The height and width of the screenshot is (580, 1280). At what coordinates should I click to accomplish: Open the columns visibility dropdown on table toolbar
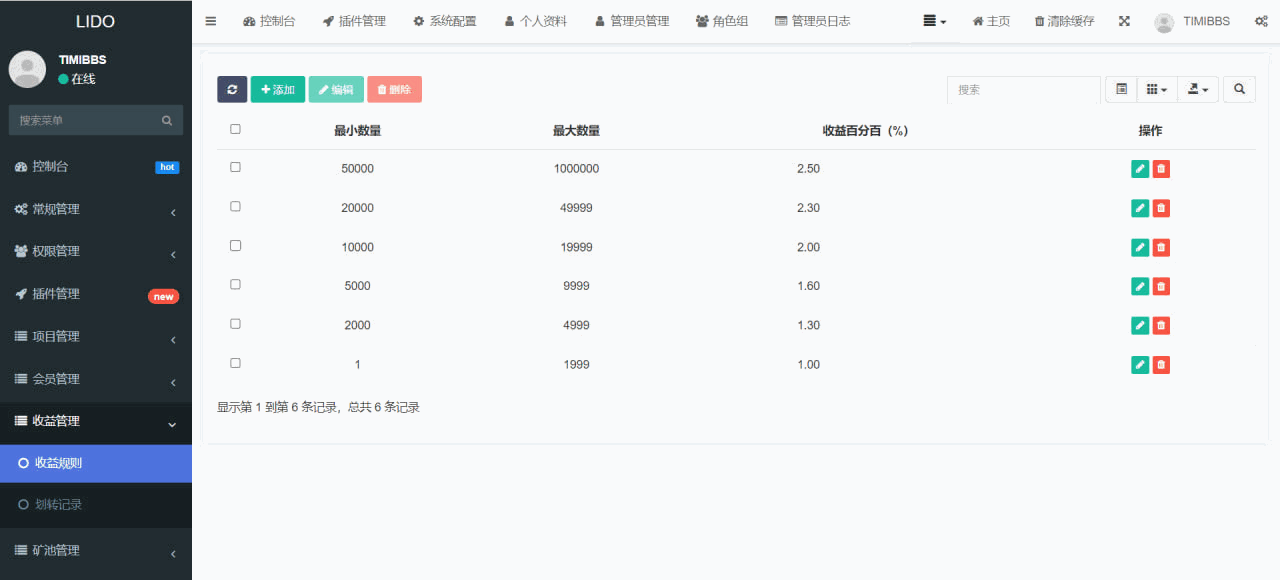click(x=1156, y=89)
